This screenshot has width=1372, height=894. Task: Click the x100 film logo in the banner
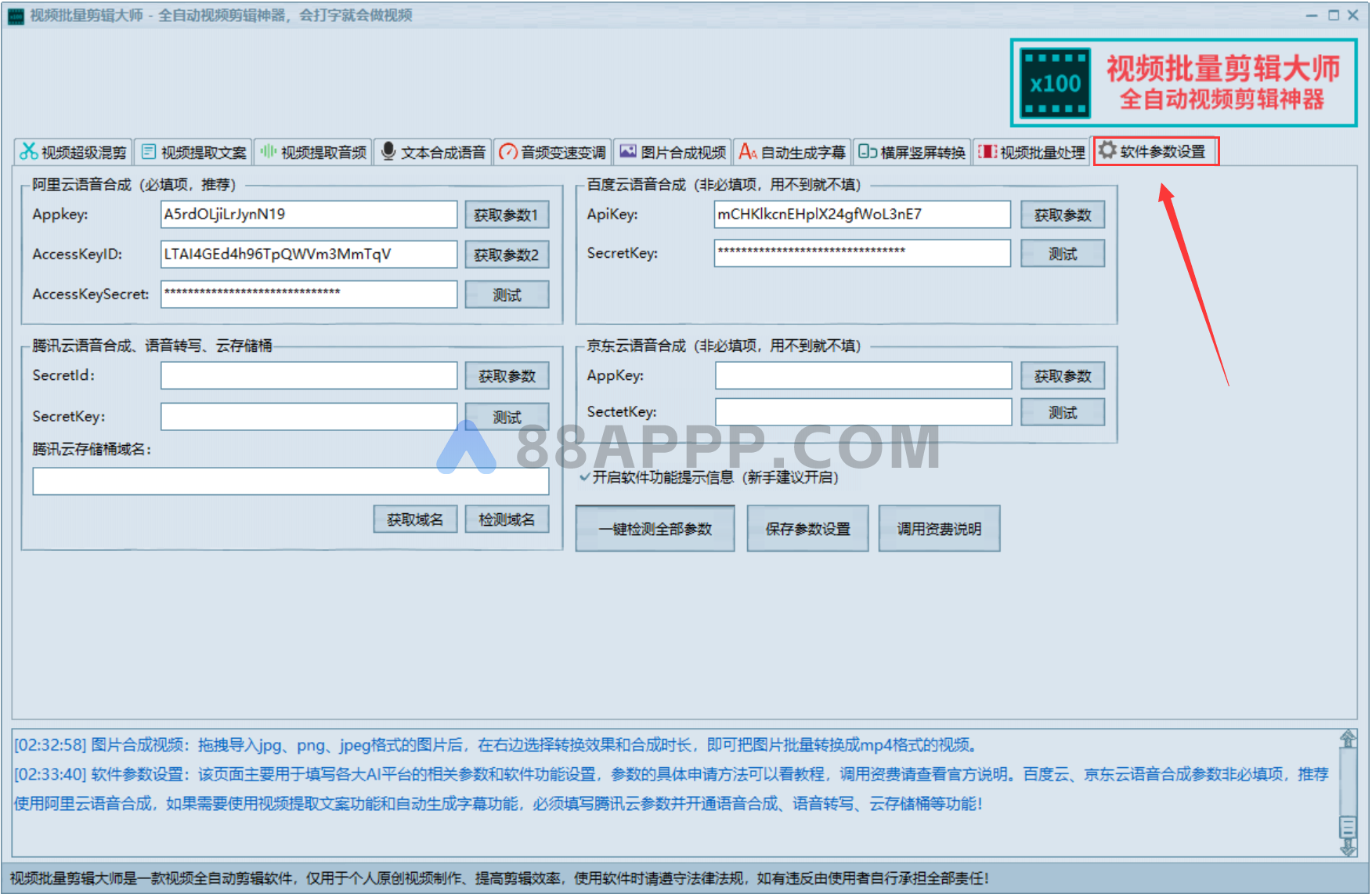tap(1056, 83)
